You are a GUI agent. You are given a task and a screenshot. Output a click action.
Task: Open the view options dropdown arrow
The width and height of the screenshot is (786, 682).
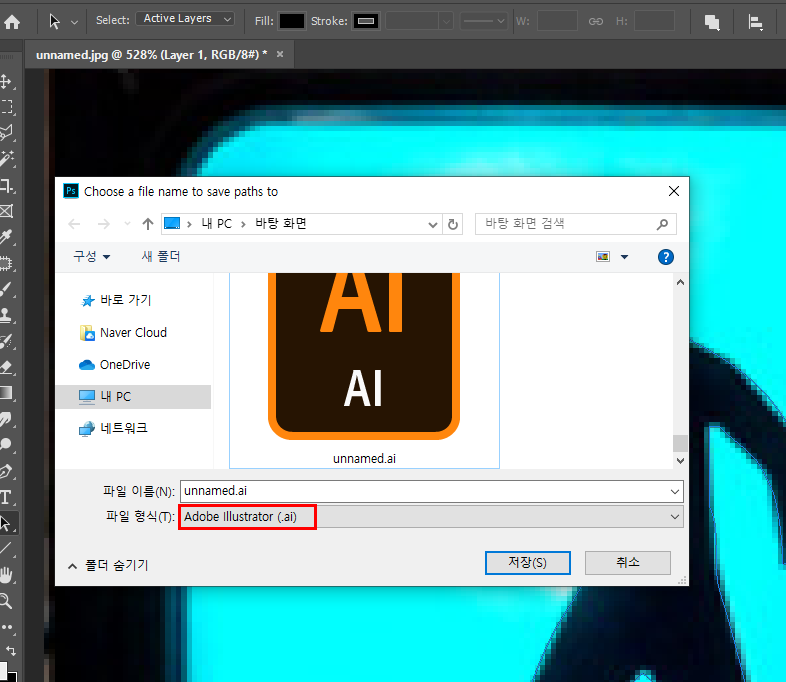(x=625, y=257)
